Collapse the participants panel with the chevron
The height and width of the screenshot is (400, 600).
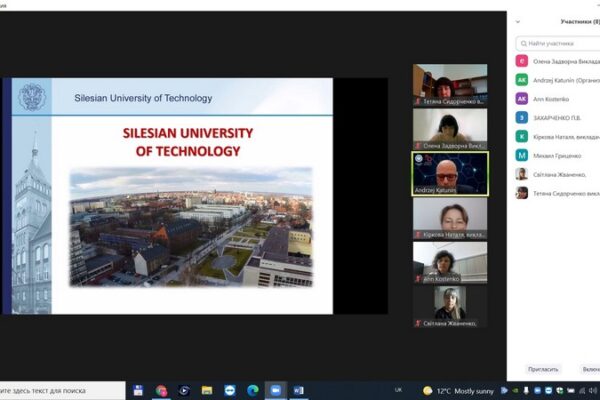click(x=518, y=22)
